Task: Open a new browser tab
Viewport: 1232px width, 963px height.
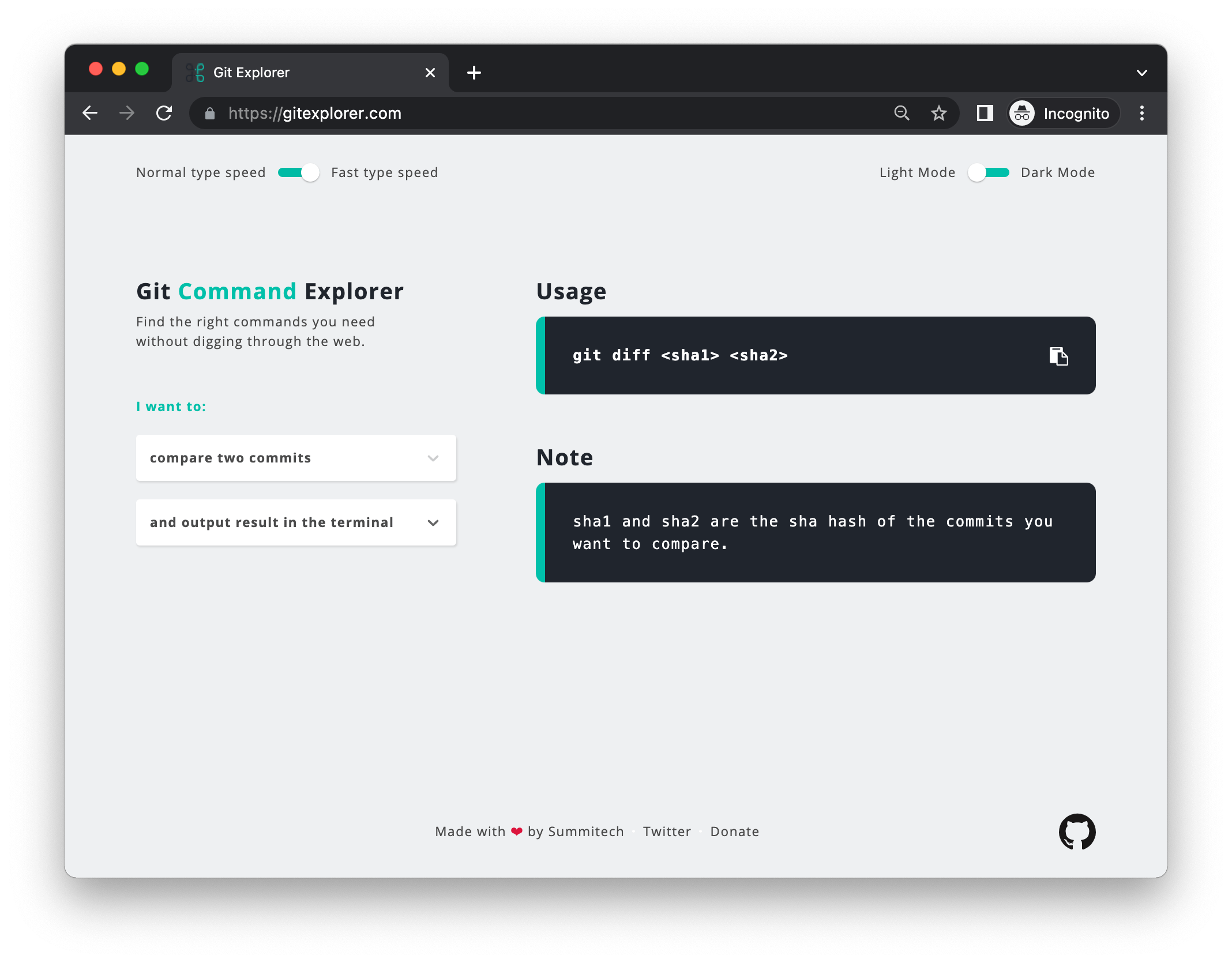Action: 474,73
